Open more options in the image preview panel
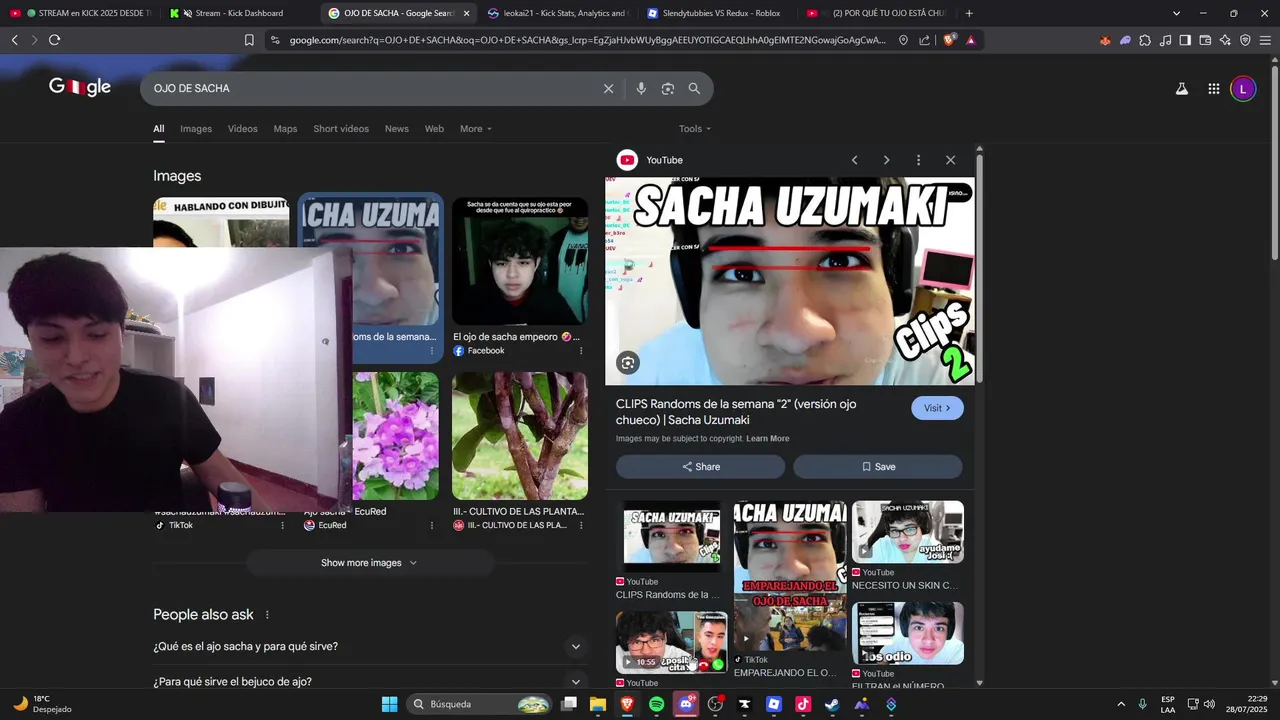This screenshot has width=1280, height=720. pyautogui.click(x=918, y=160)
